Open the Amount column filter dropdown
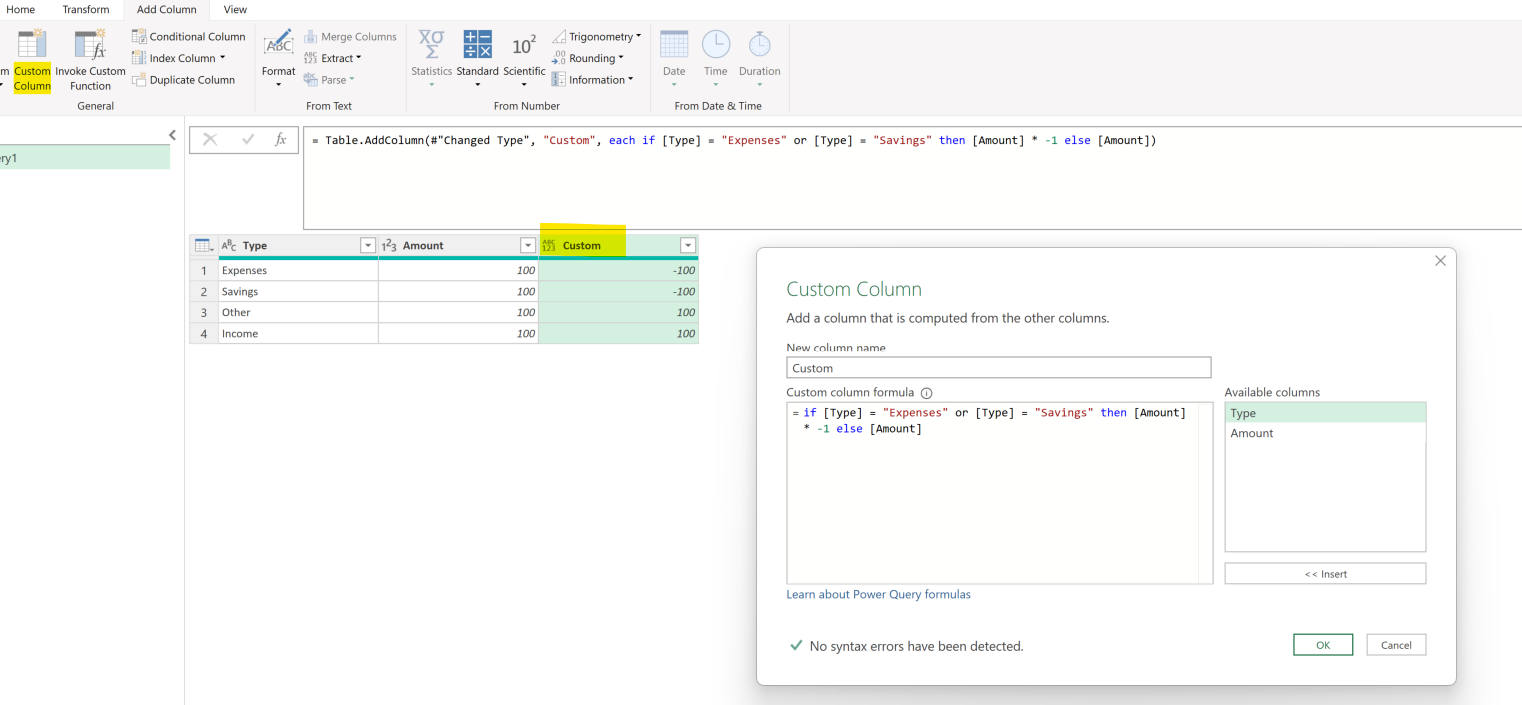The width and height of the screenshot is (1522, 705). click(528, 245)
